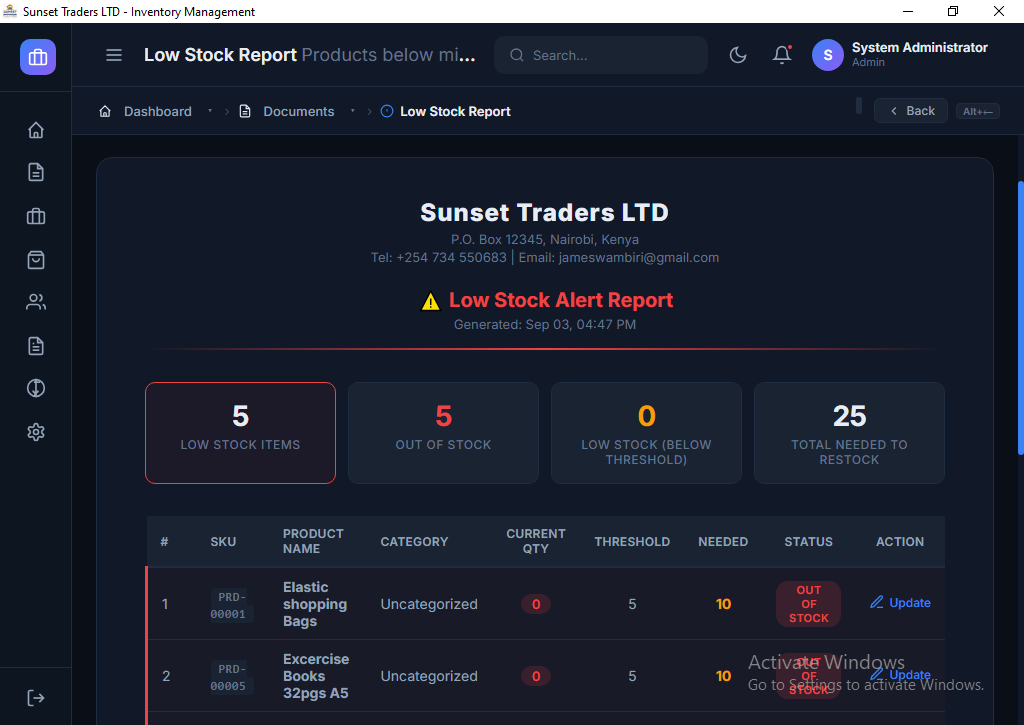The image size is (1024, 725).
Task: Click the 0 quantity badge for Excercise Books
Action: click(x=536, y=676)
